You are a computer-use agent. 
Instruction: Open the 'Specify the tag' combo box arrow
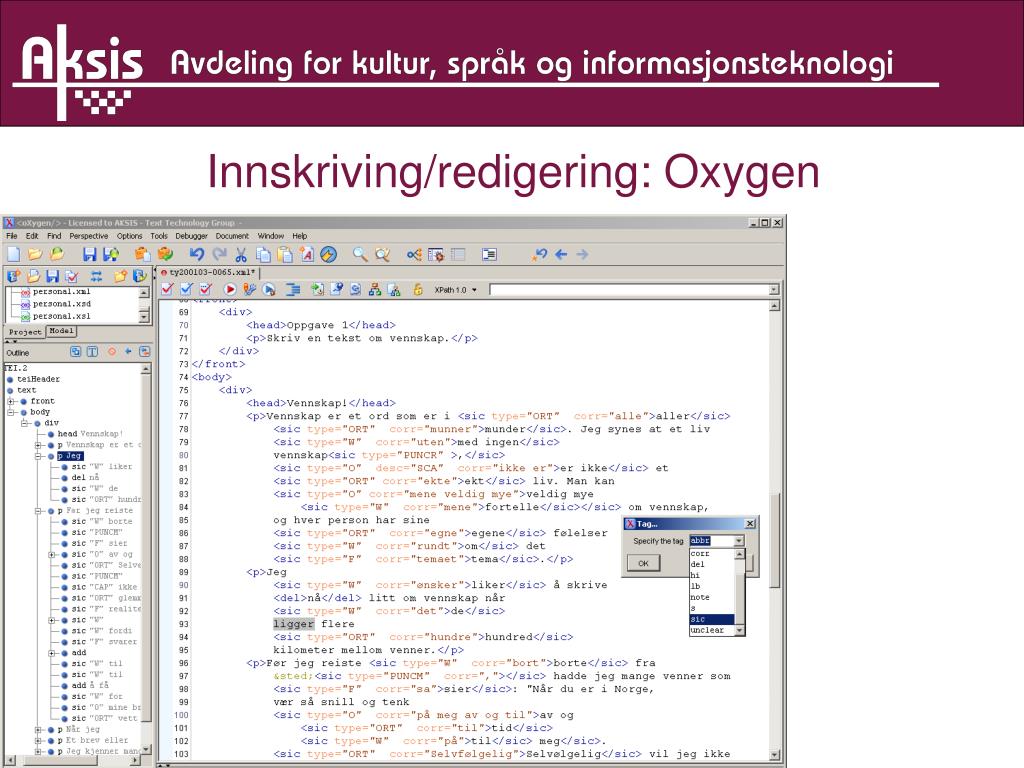[739, 541]
